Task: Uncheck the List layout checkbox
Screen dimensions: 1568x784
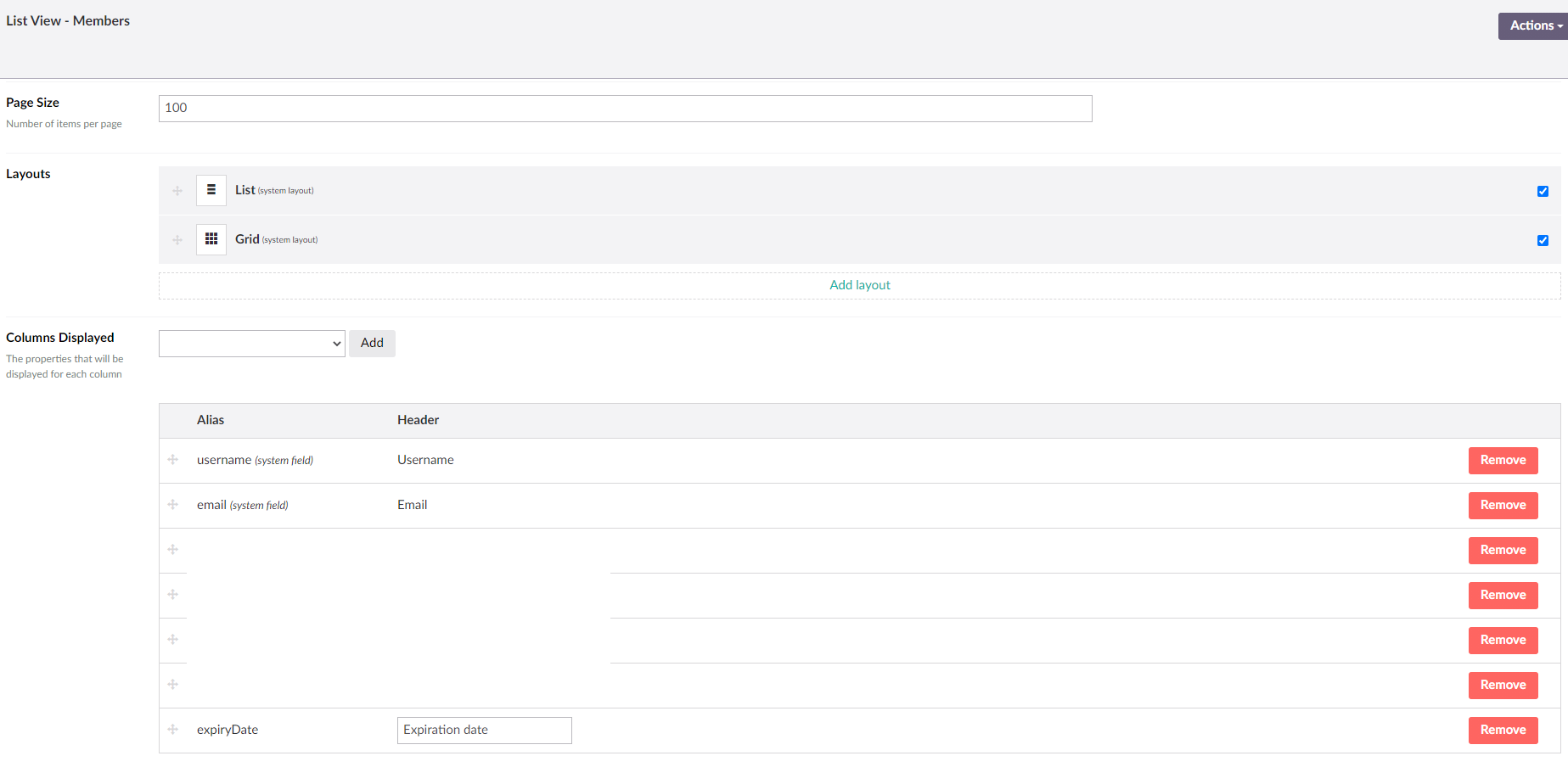Action: [1543, 191]
